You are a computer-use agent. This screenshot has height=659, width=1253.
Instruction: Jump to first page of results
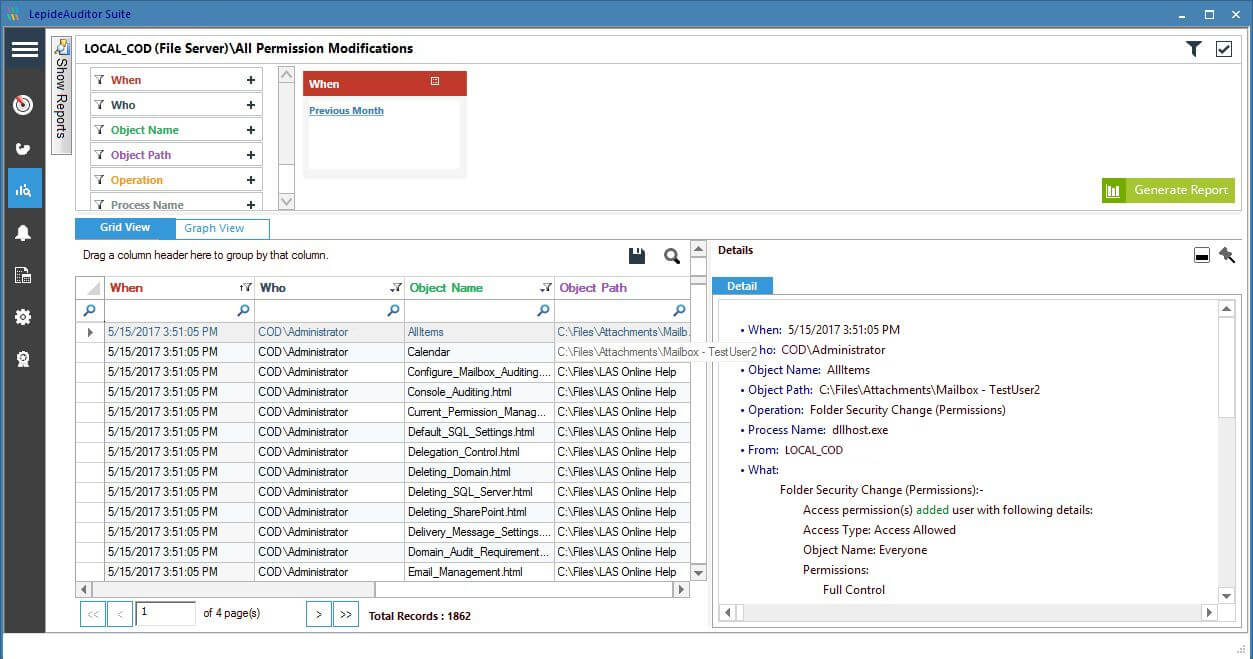tap(93, 615)
